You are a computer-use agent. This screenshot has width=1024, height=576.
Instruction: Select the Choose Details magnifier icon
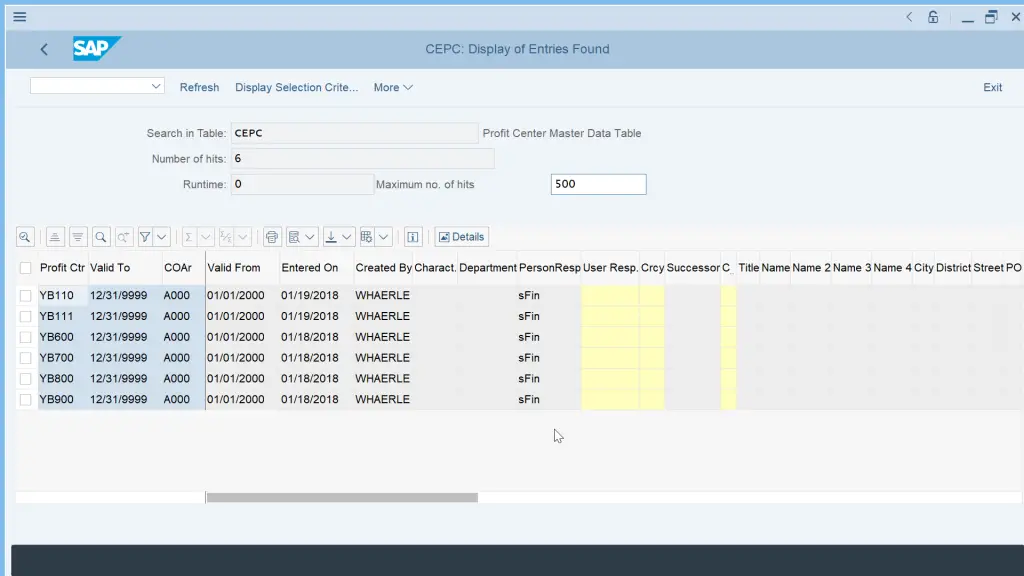coord(24,236)
